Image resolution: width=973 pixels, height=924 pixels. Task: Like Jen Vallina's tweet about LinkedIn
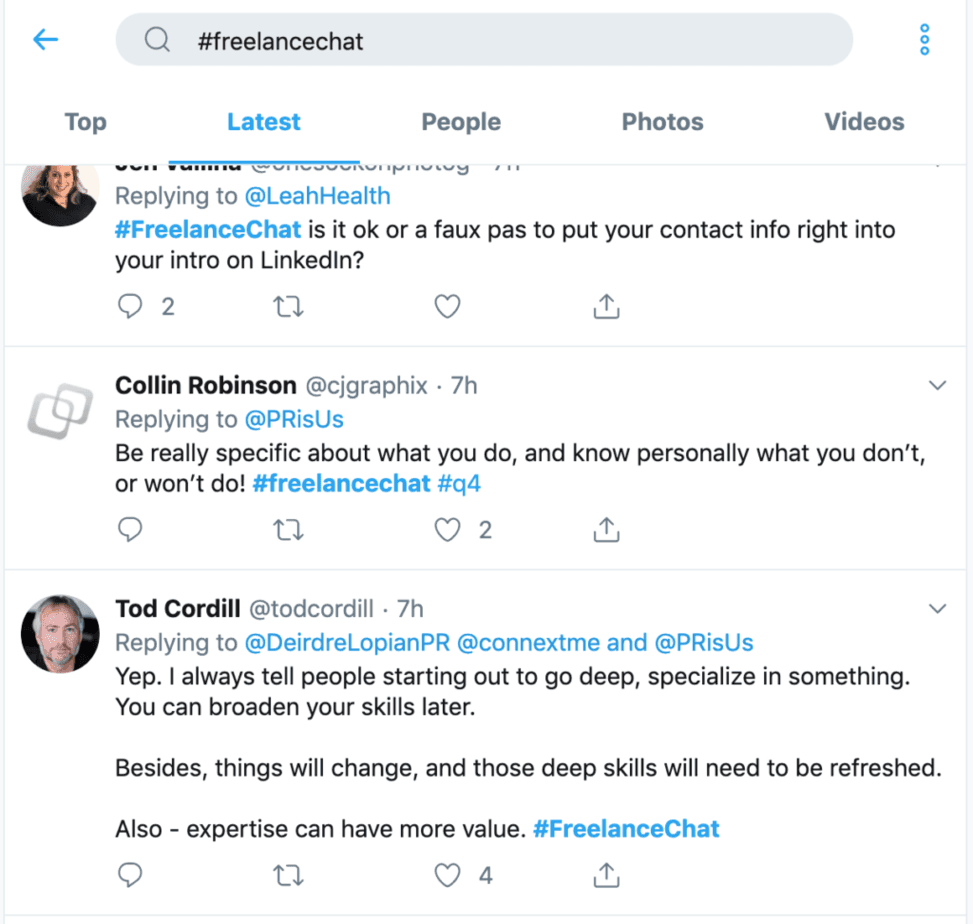click(x=447, y=307)
